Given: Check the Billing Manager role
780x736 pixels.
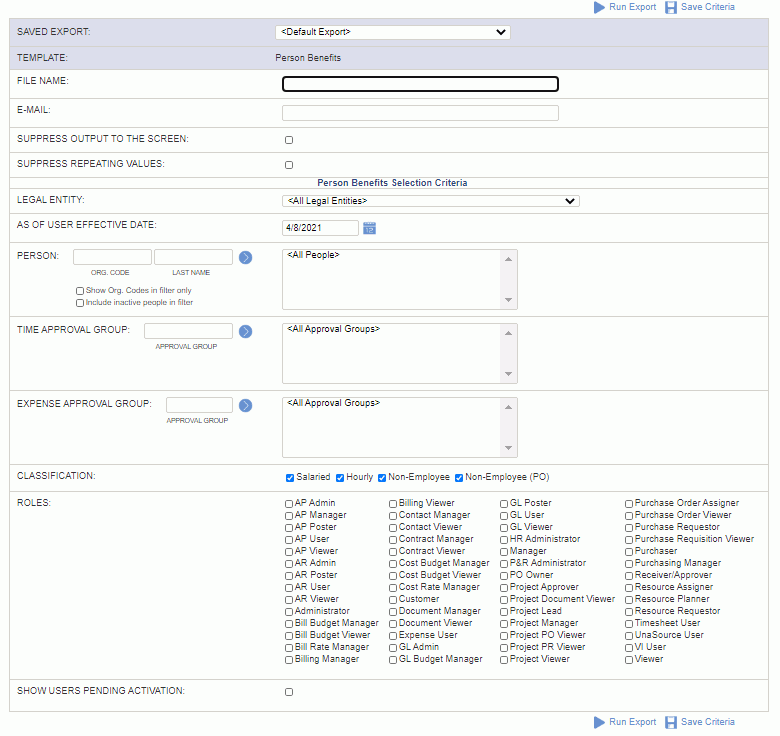Looking at the screenshot, I should tap(289, 660).
